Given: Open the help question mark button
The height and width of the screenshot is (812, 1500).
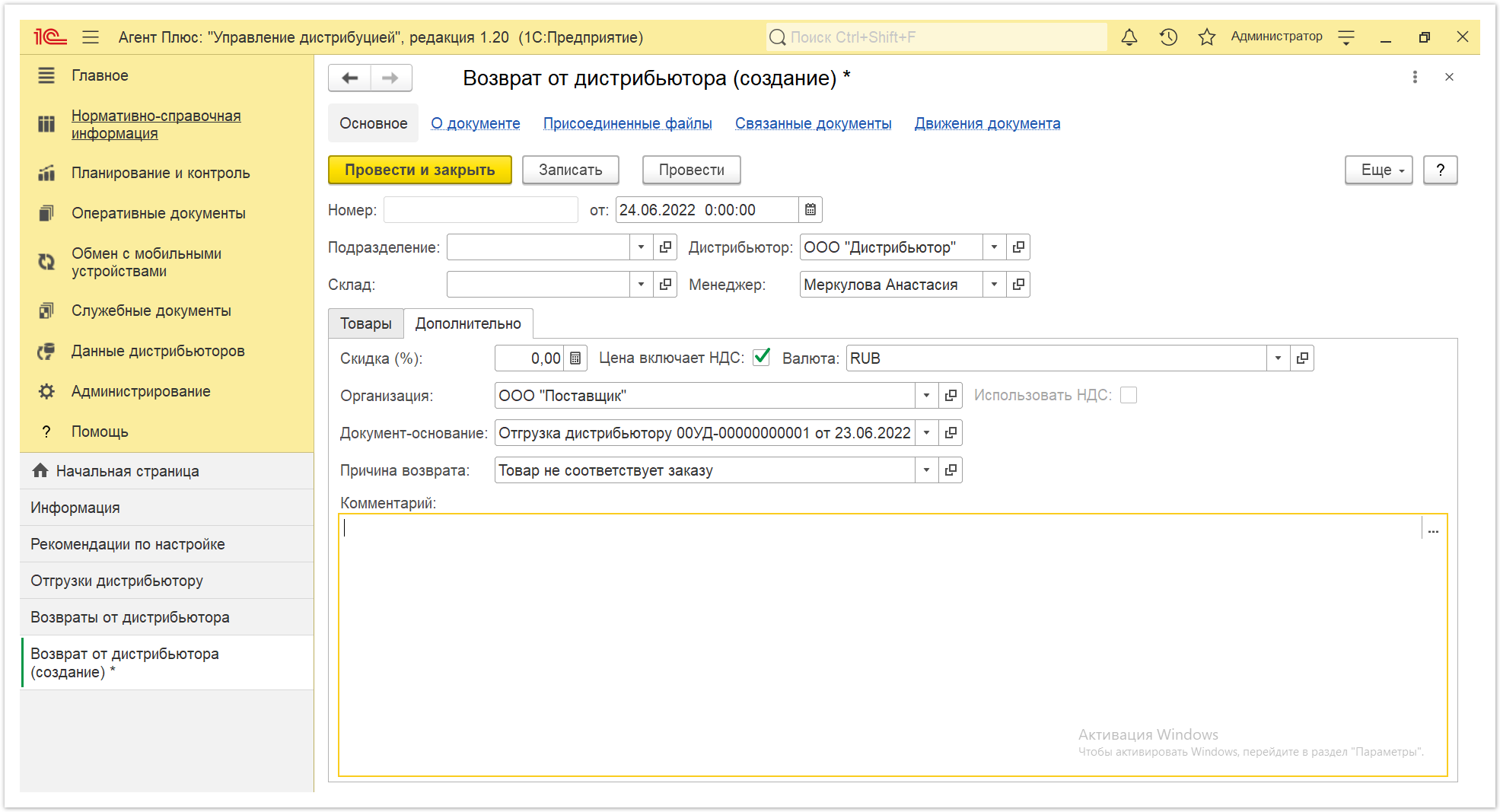Looking at the screenshot, I should click(1440, 170).
